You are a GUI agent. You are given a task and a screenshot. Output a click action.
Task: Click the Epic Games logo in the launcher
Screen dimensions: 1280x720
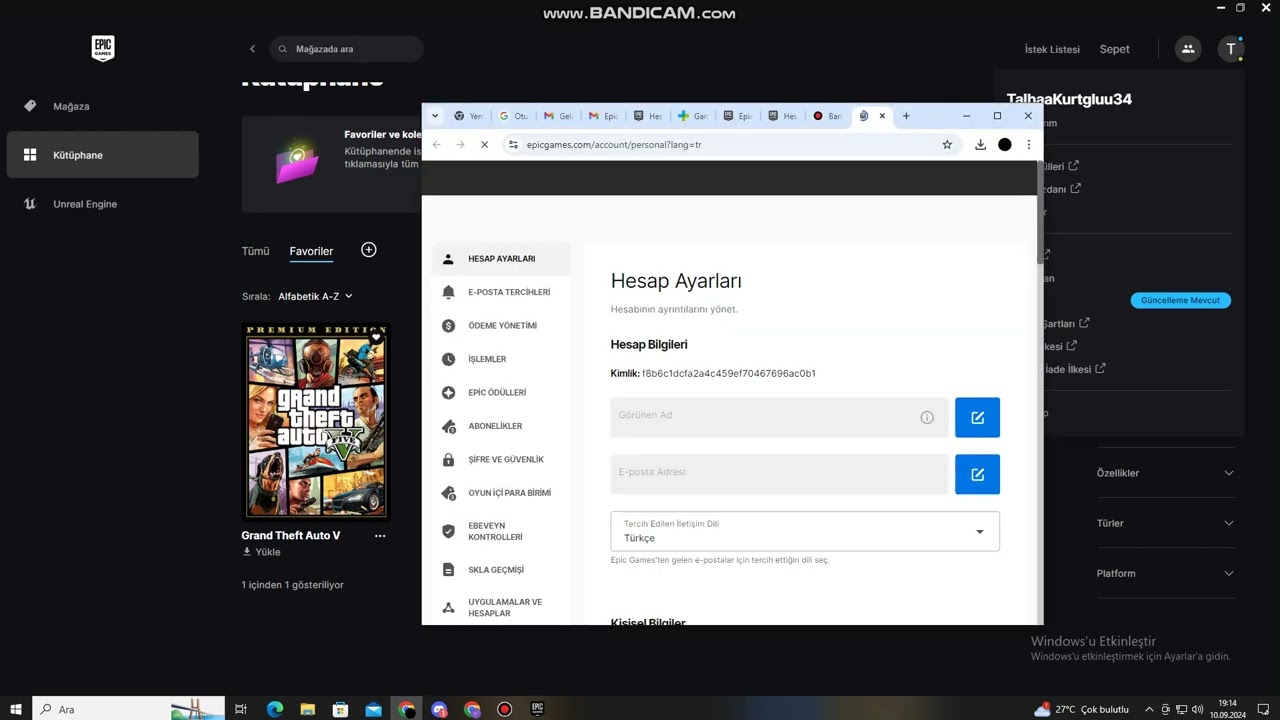[x=103, y=49]
